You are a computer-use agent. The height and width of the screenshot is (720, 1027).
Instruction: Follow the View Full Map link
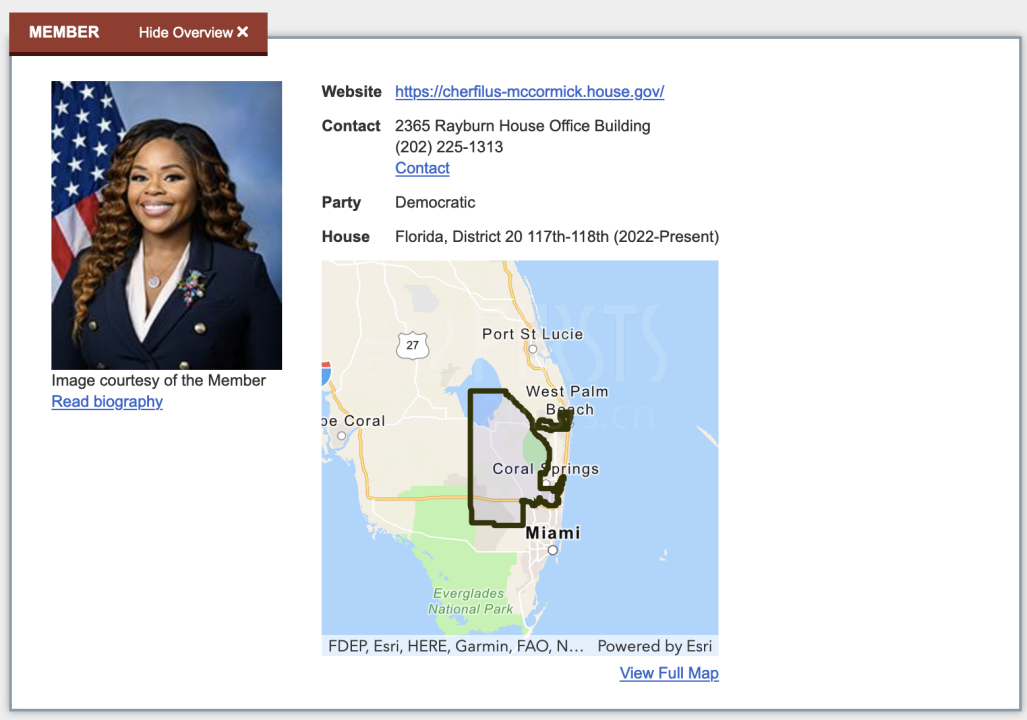tap(669, 673)
